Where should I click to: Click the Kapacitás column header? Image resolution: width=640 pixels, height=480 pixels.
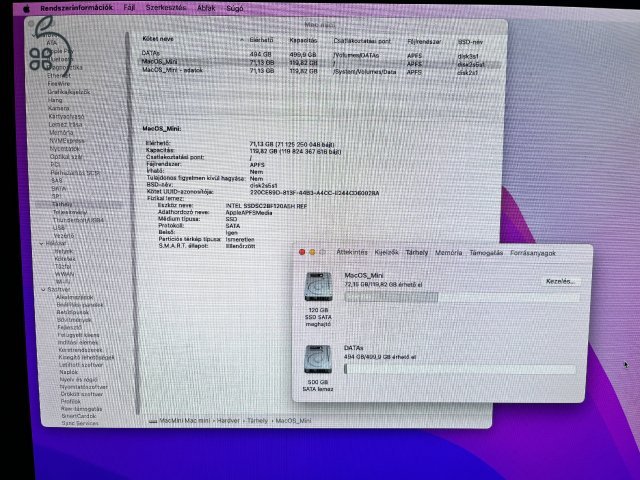tap(303, 40)
